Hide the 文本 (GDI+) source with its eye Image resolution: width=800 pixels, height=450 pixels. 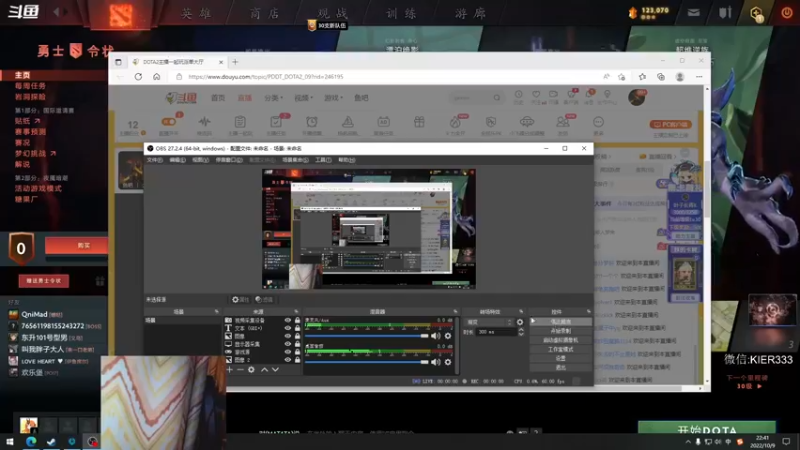[288, 328]
